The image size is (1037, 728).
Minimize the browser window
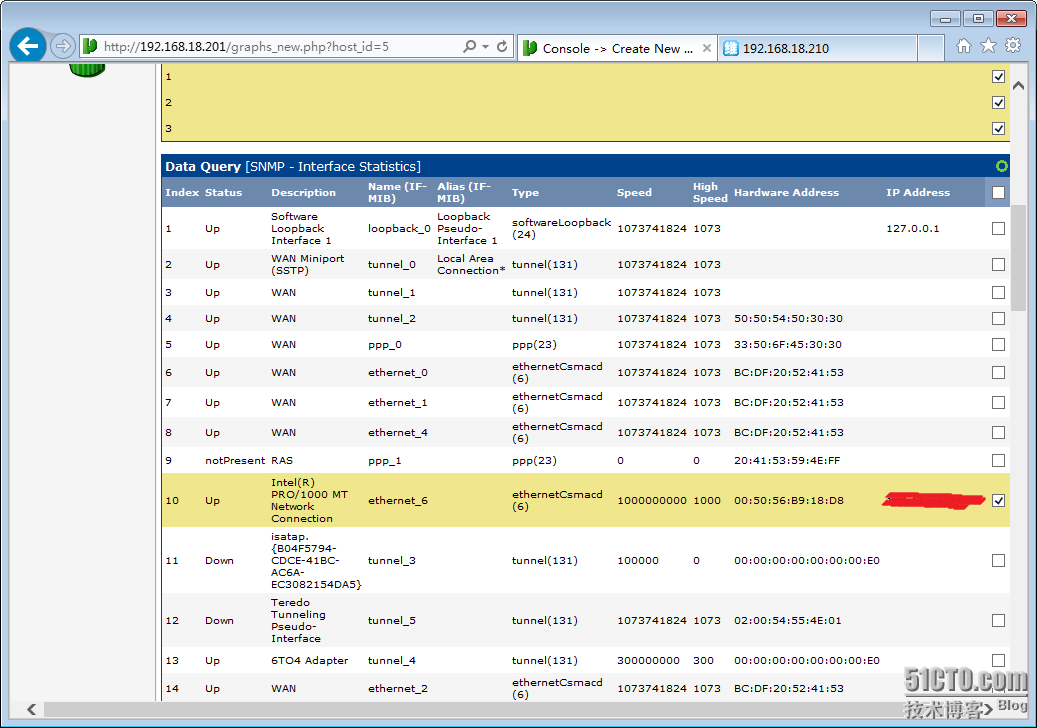[945, 19]
